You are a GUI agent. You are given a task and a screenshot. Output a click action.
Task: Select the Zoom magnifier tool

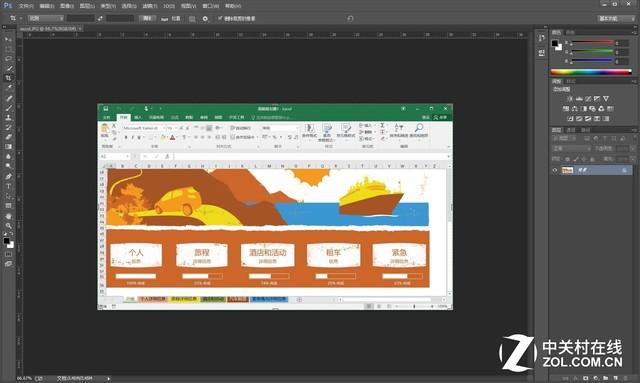(x=8, y=225)
